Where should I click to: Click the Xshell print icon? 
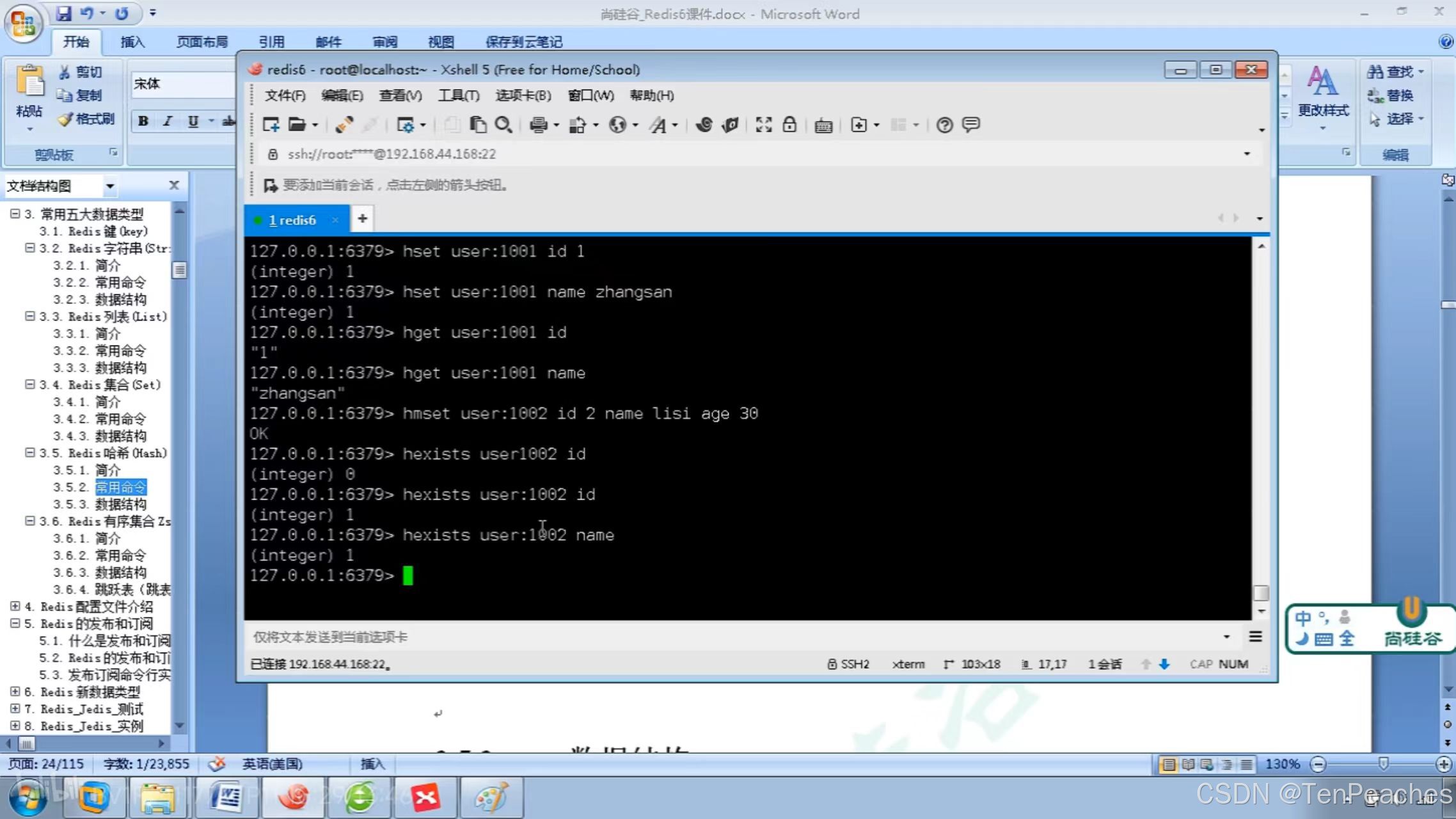click(538, 125)
